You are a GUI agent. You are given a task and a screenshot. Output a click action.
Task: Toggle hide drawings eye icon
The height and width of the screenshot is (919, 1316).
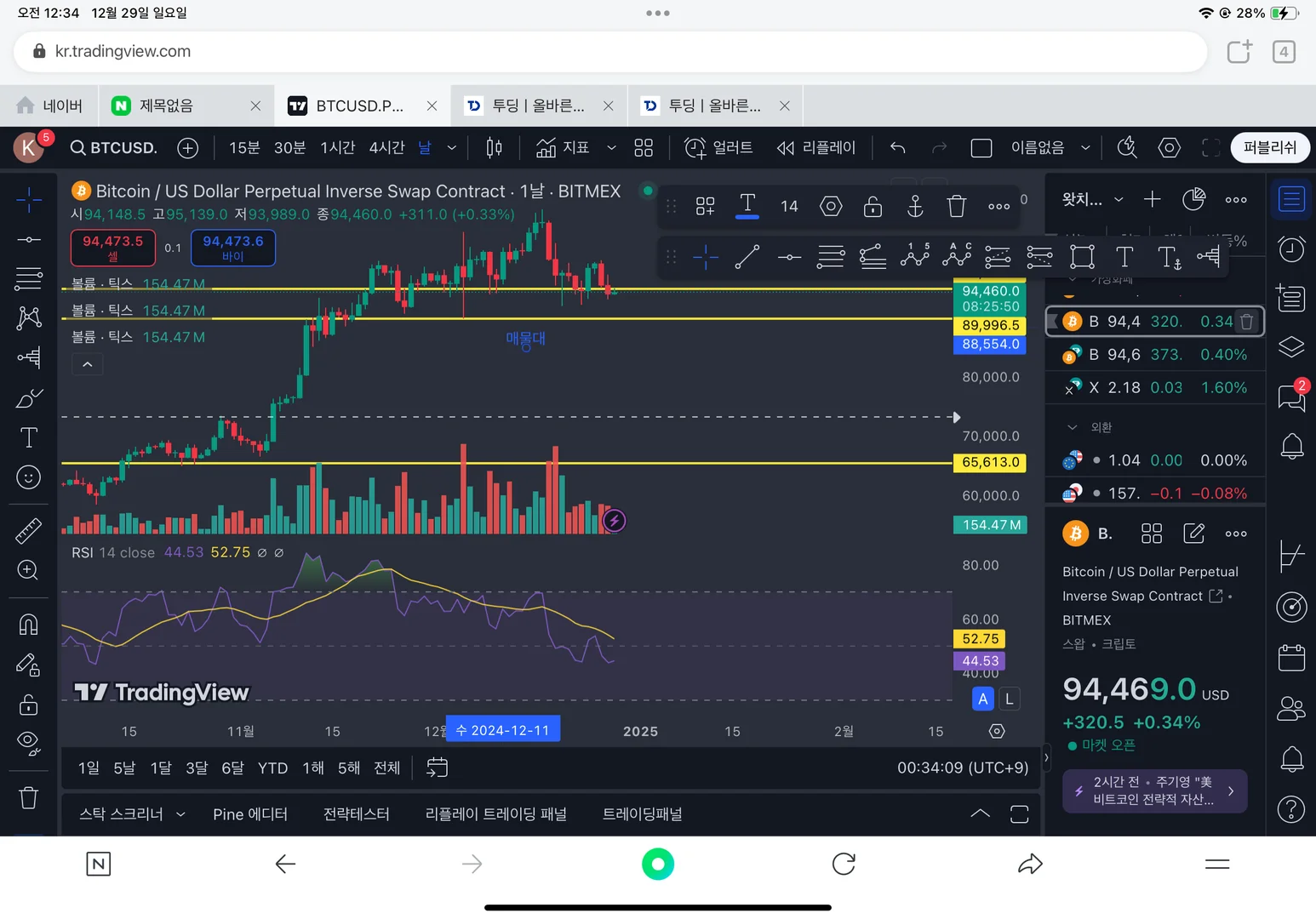[x=29, y=744]
